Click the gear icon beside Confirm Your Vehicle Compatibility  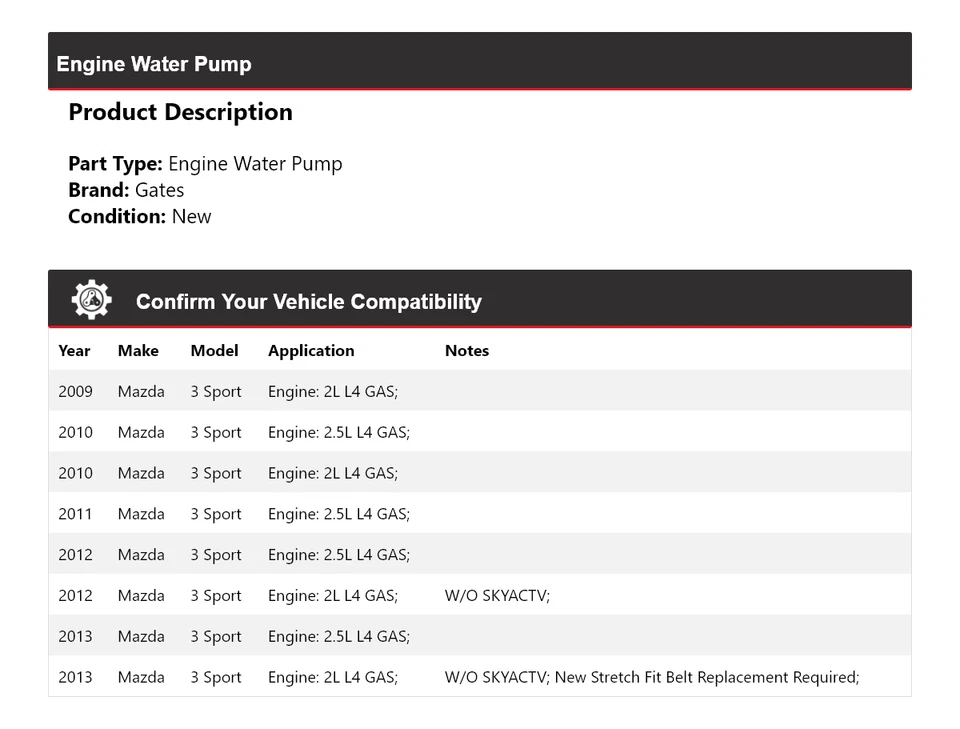tap(91, 300)
